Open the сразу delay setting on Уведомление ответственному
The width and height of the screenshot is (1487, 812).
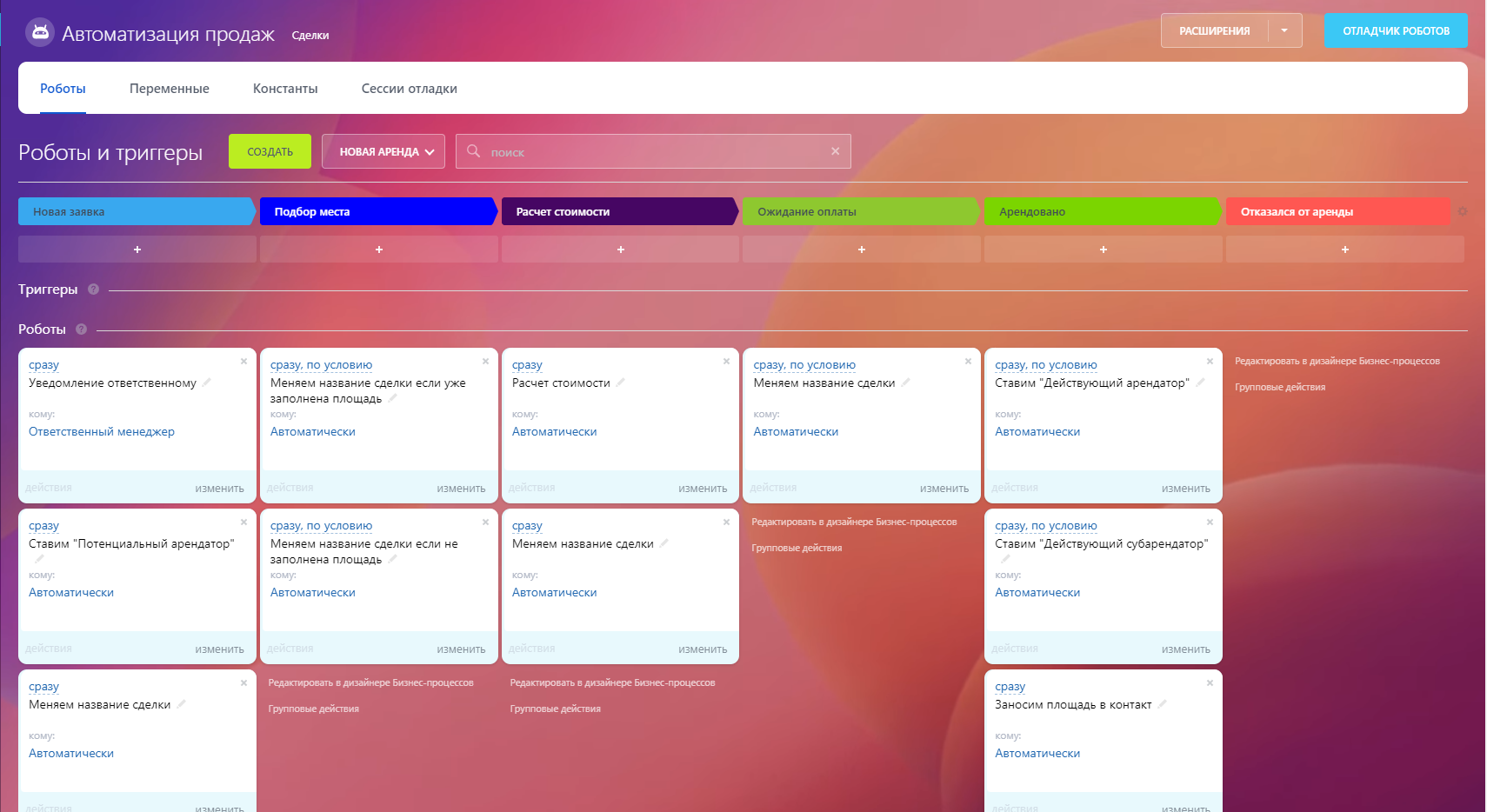tap(43, 365)
